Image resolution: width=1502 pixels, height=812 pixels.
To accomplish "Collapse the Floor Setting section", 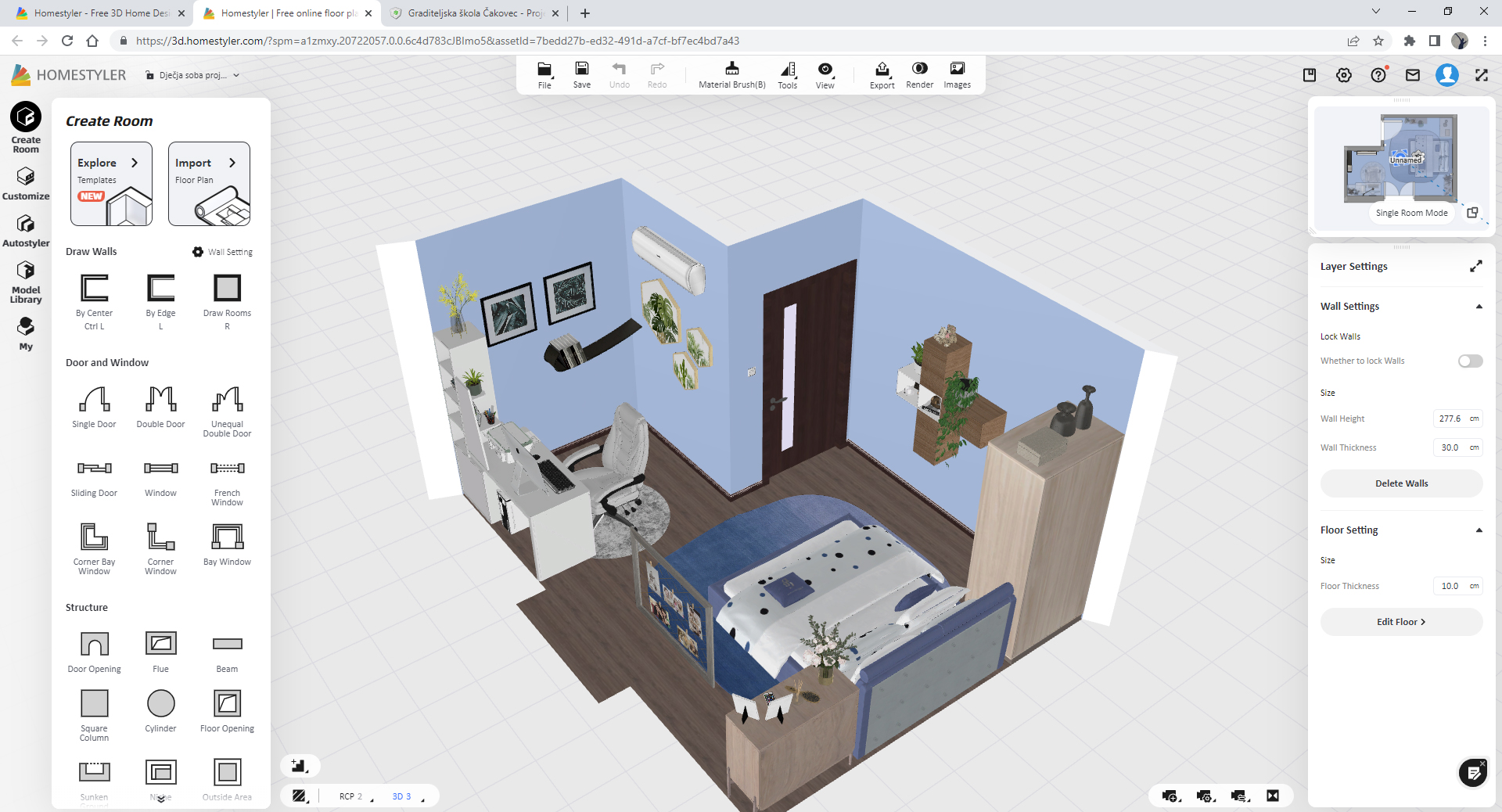I will (1479, 530).
